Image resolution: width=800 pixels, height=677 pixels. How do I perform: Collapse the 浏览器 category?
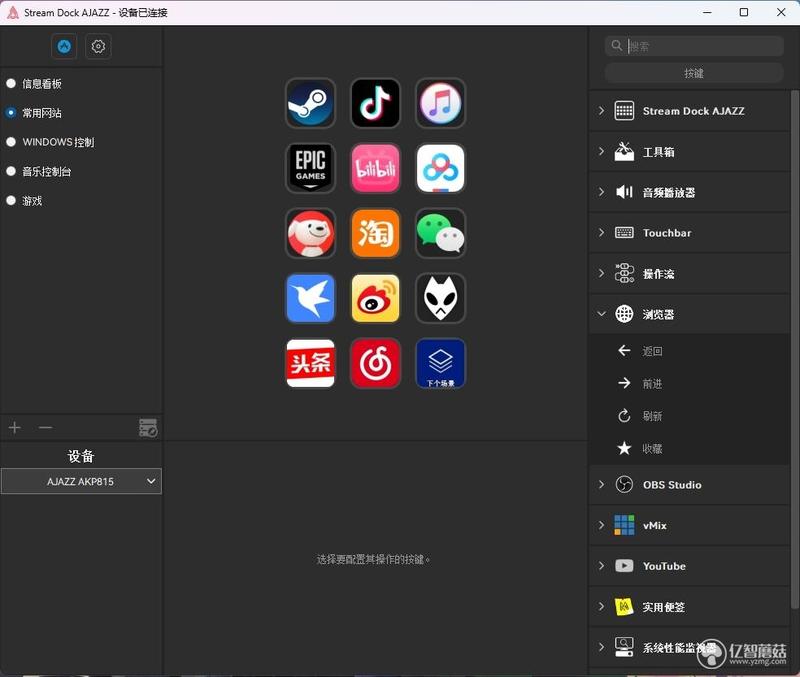691,314
